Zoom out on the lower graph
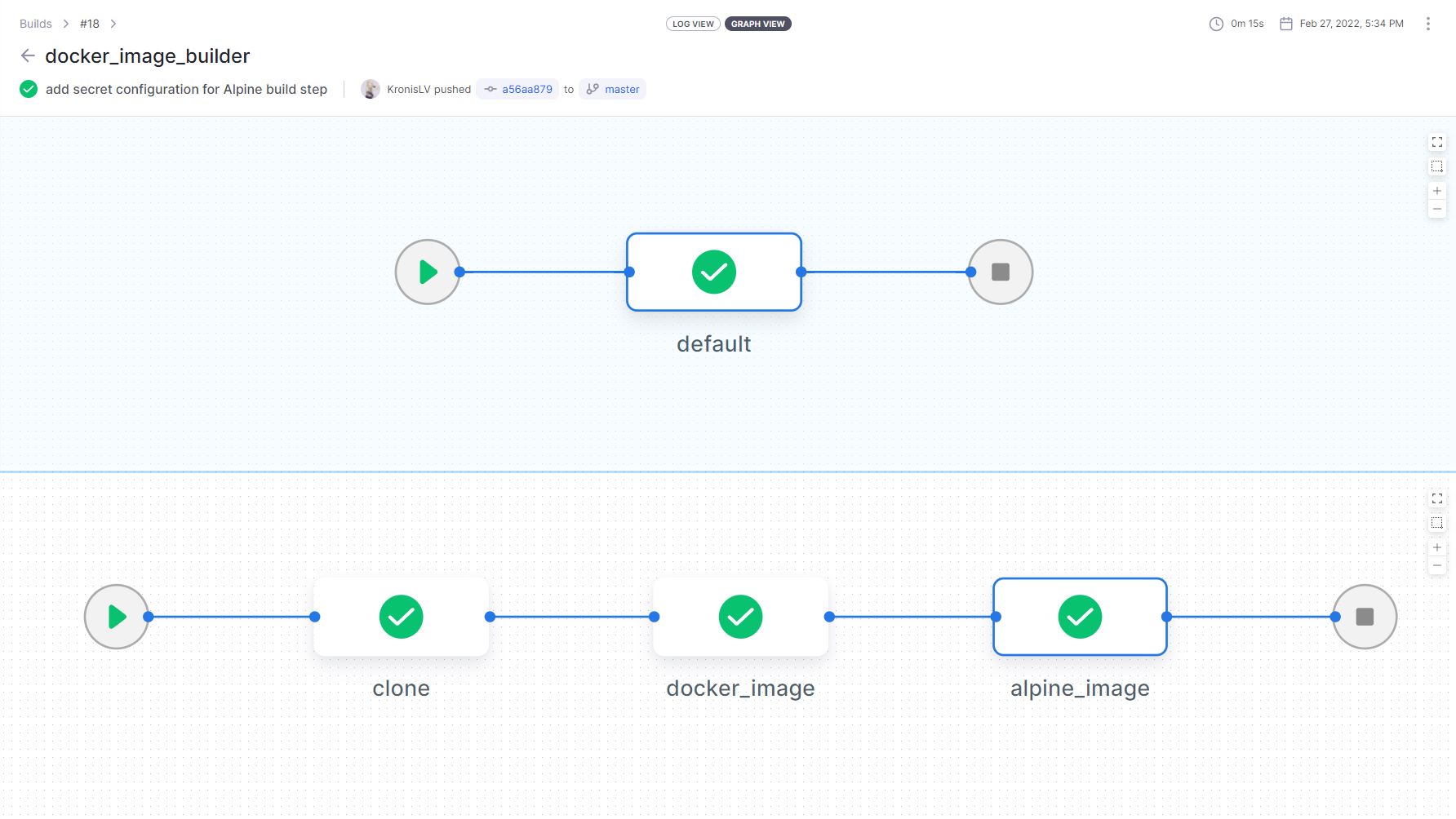Viewport: 1456px width, 819px height. tap(1437, 566)
